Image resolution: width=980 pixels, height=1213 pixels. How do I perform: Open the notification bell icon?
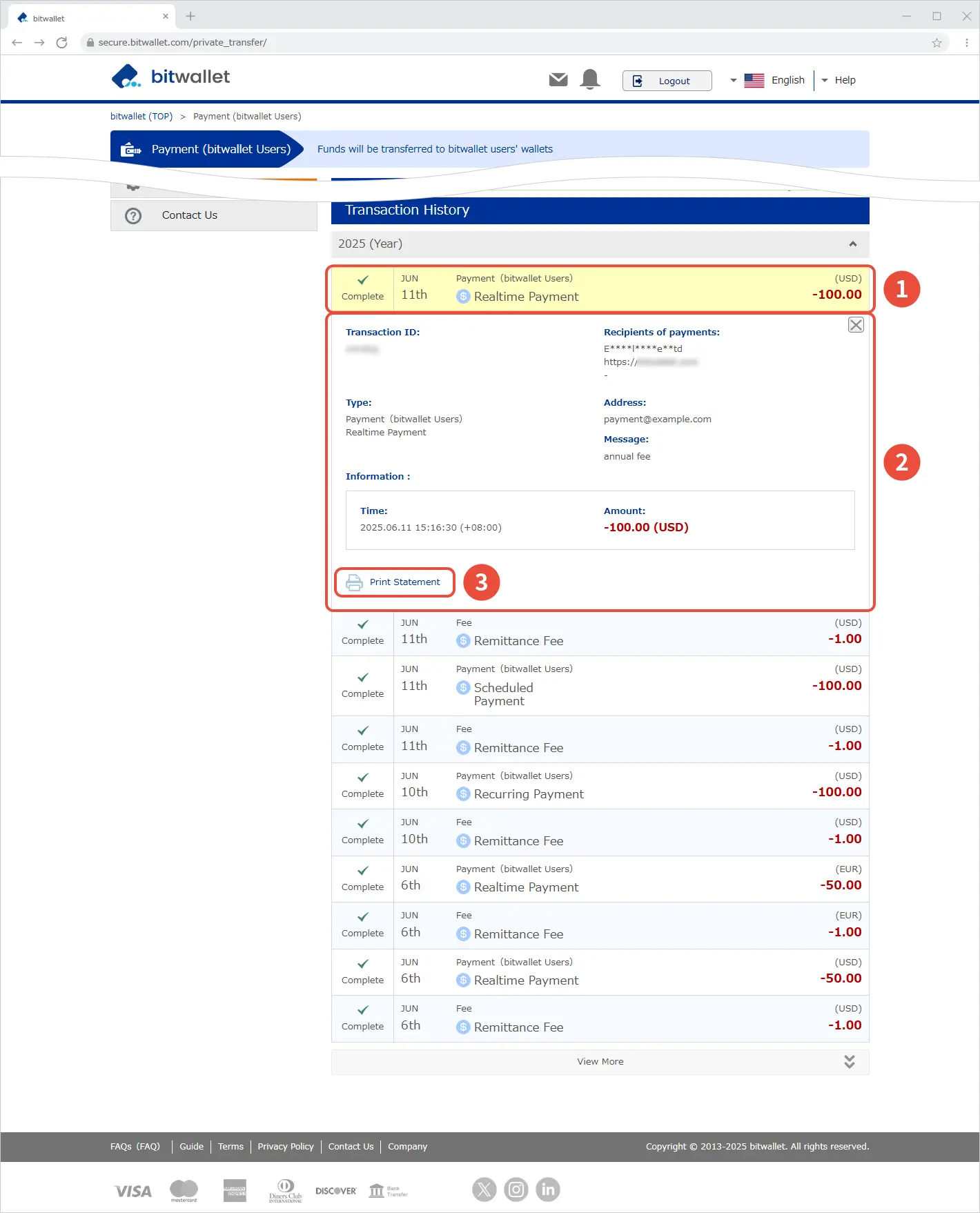[590, 79]
